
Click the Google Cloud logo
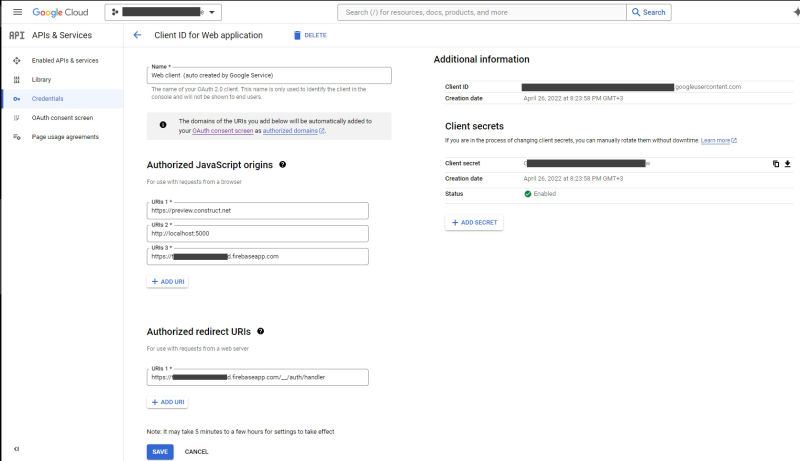point(60,12)
